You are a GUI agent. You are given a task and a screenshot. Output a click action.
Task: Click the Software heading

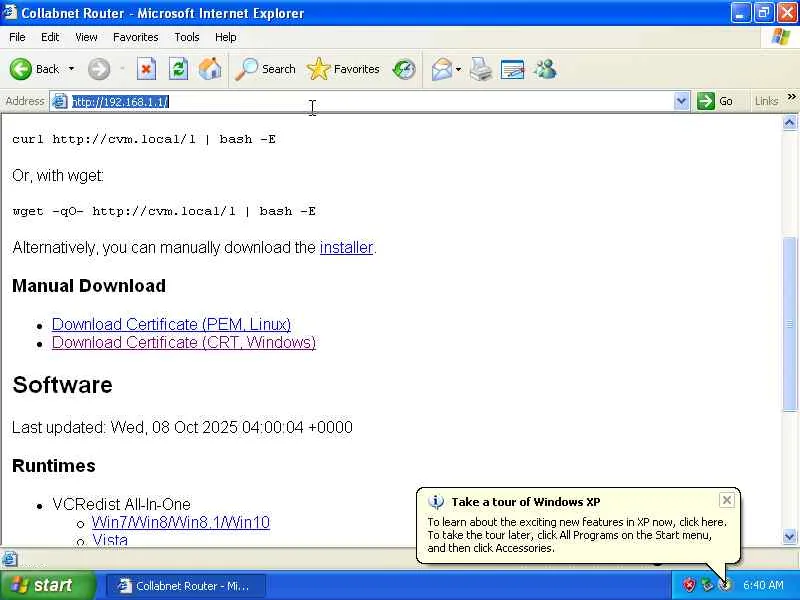tap(62, 384)
